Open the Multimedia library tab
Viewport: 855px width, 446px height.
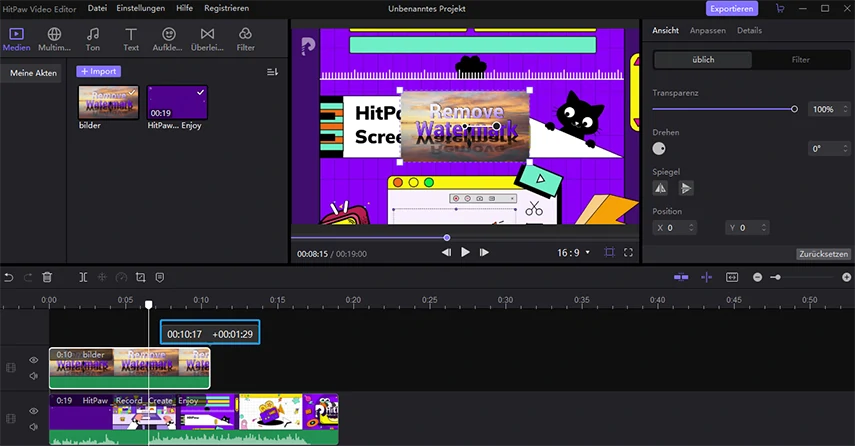[54, 40]
